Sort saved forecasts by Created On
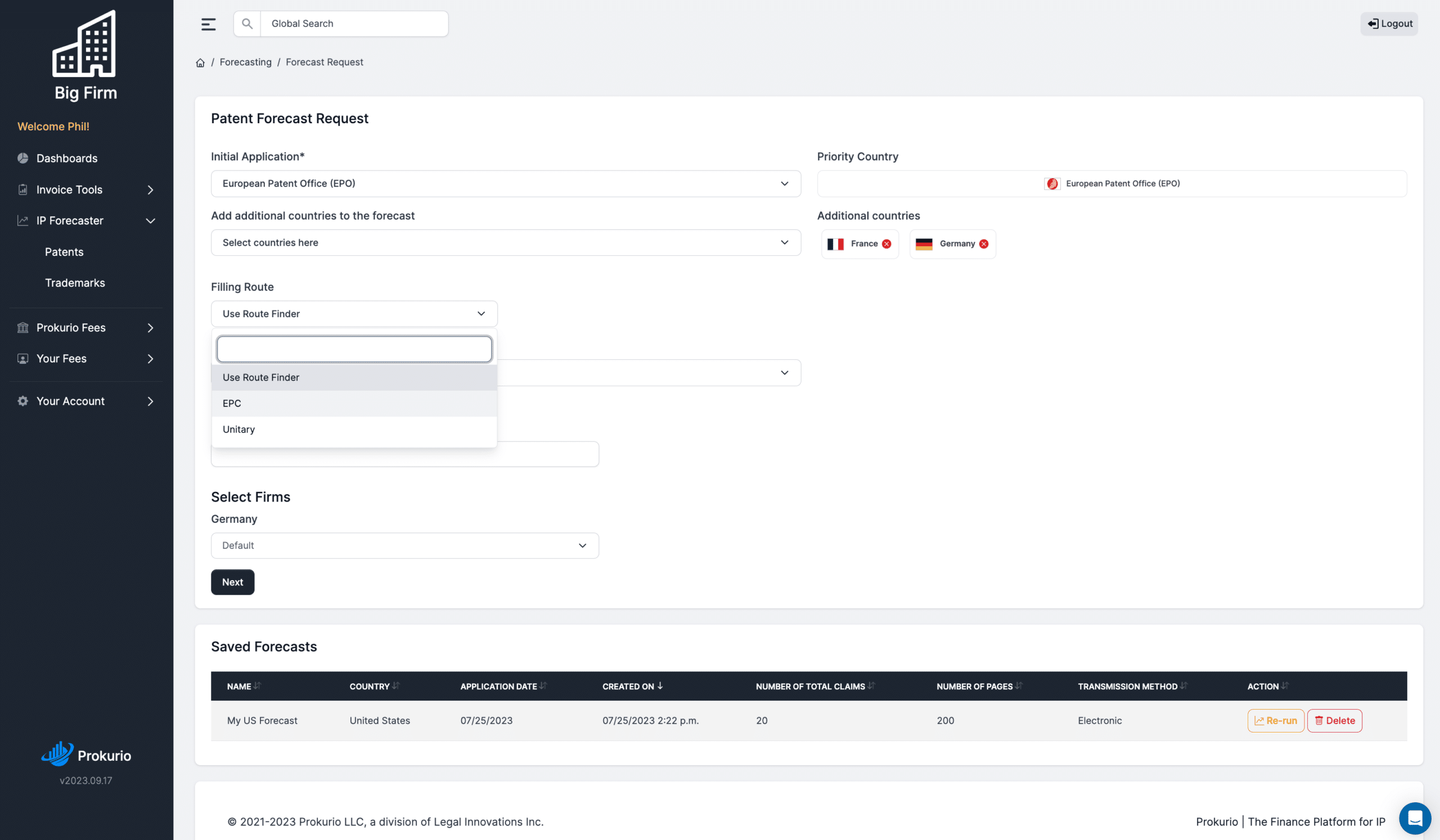Image resolution: width=1440 pixels, height=840 pixels. 660,686
